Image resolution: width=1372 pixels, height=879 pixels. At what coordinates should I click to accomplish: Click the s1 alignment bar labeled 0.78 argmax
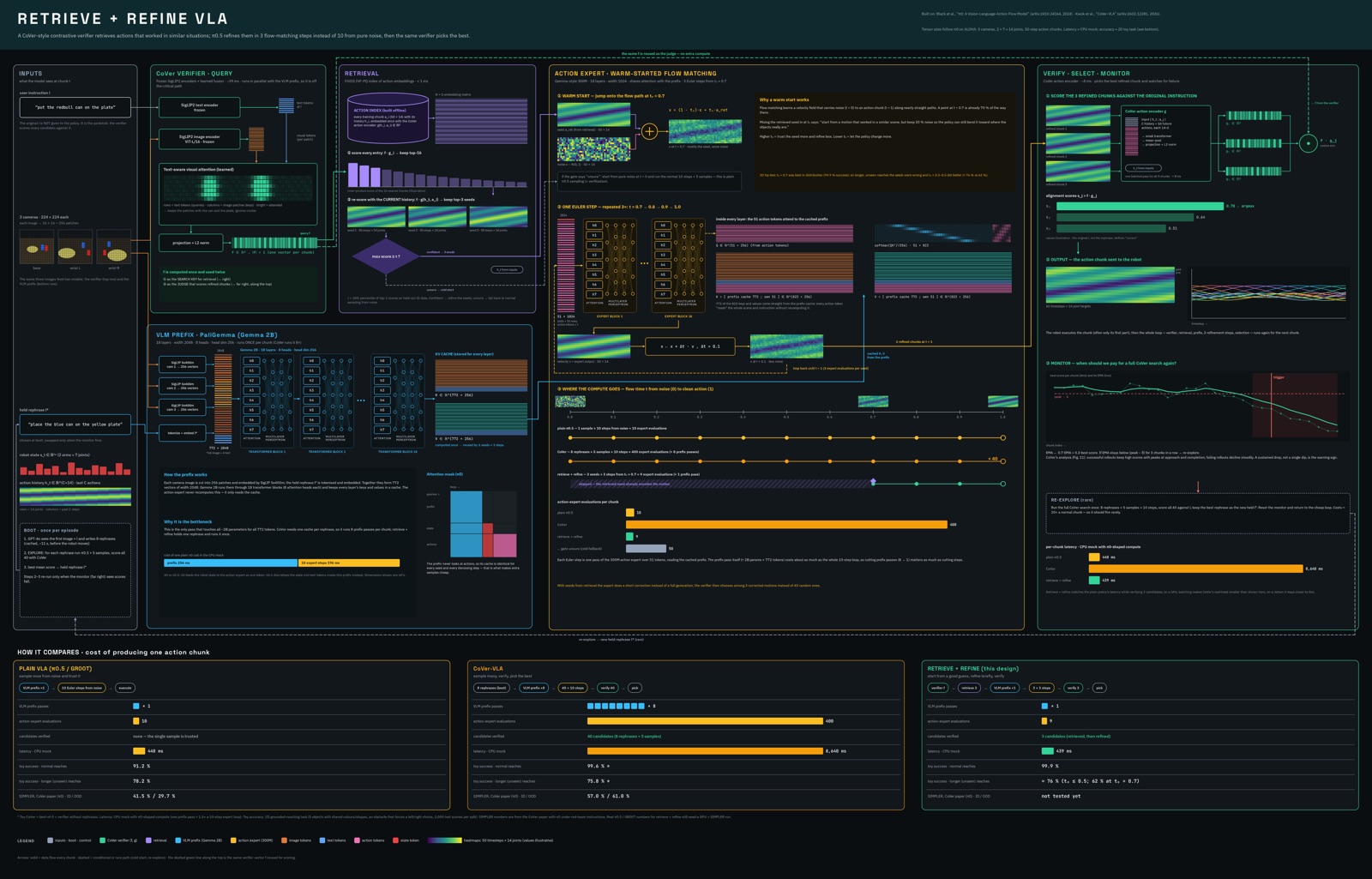pyautogui.click(x=1140, y=206)
